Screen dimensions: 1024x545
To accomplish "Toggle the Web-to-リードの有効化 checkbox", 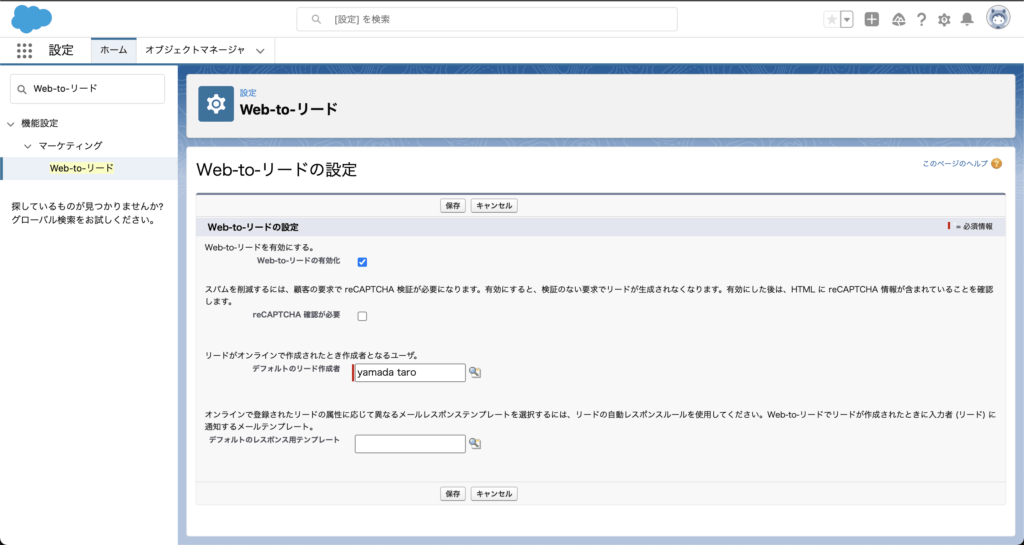I will tap(362, 262).
